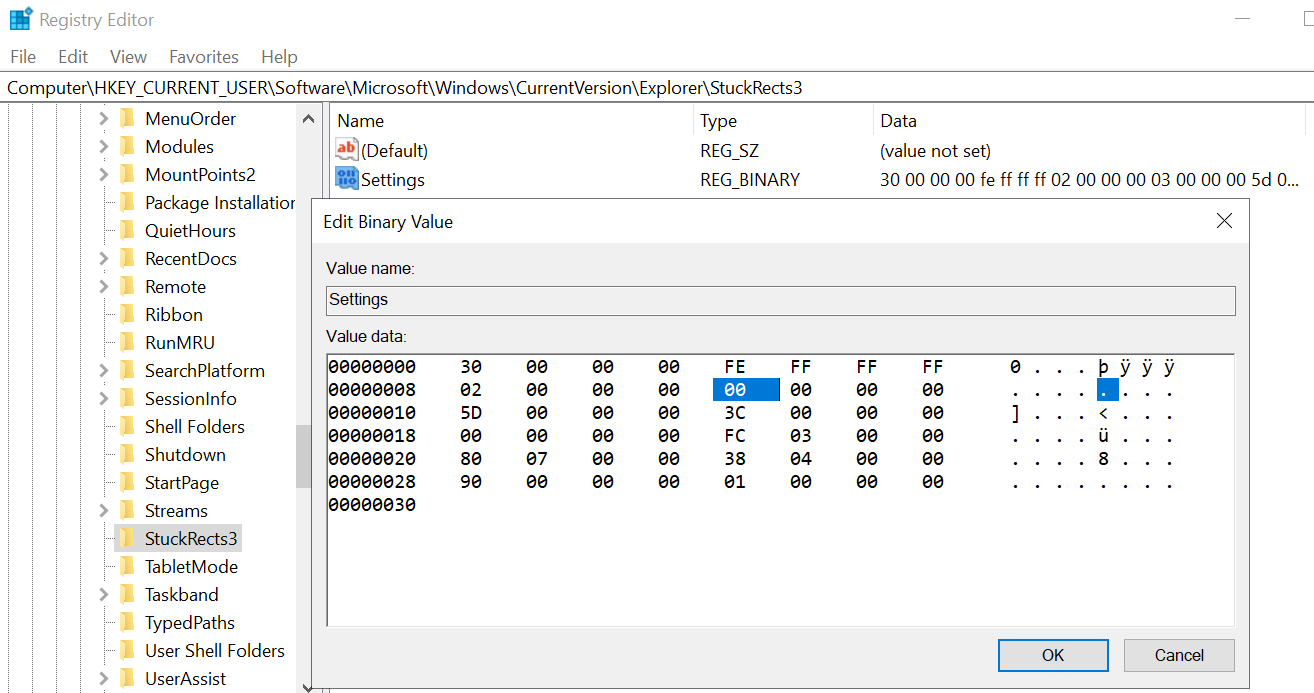Click the TypedPaths folder icon
1314x693 pixels.
127,622
